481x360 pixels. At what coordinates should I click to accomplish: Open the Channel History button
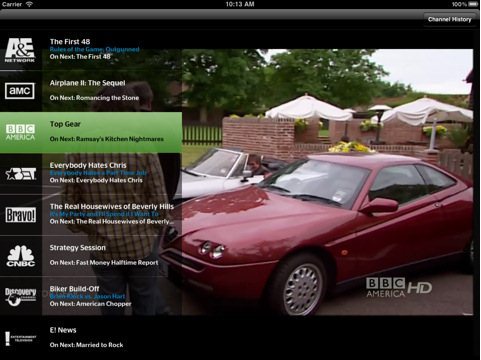pyautogui.click(x=450, y=19)
